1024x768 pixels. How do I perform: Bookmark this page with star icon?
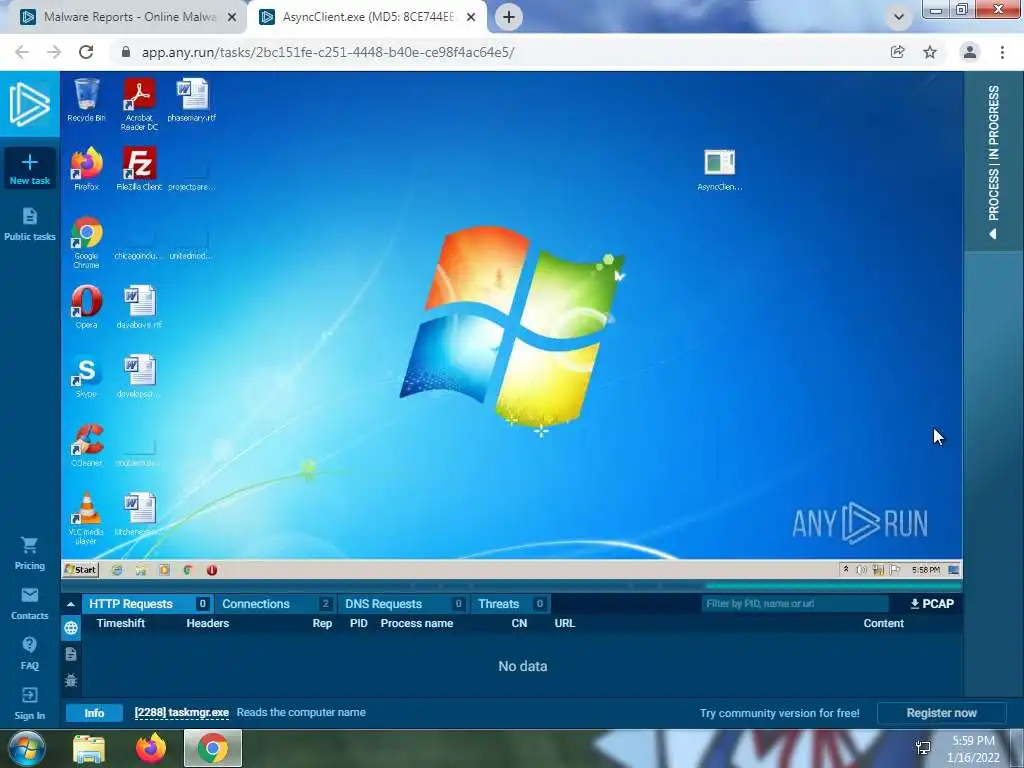pos(930,52)
